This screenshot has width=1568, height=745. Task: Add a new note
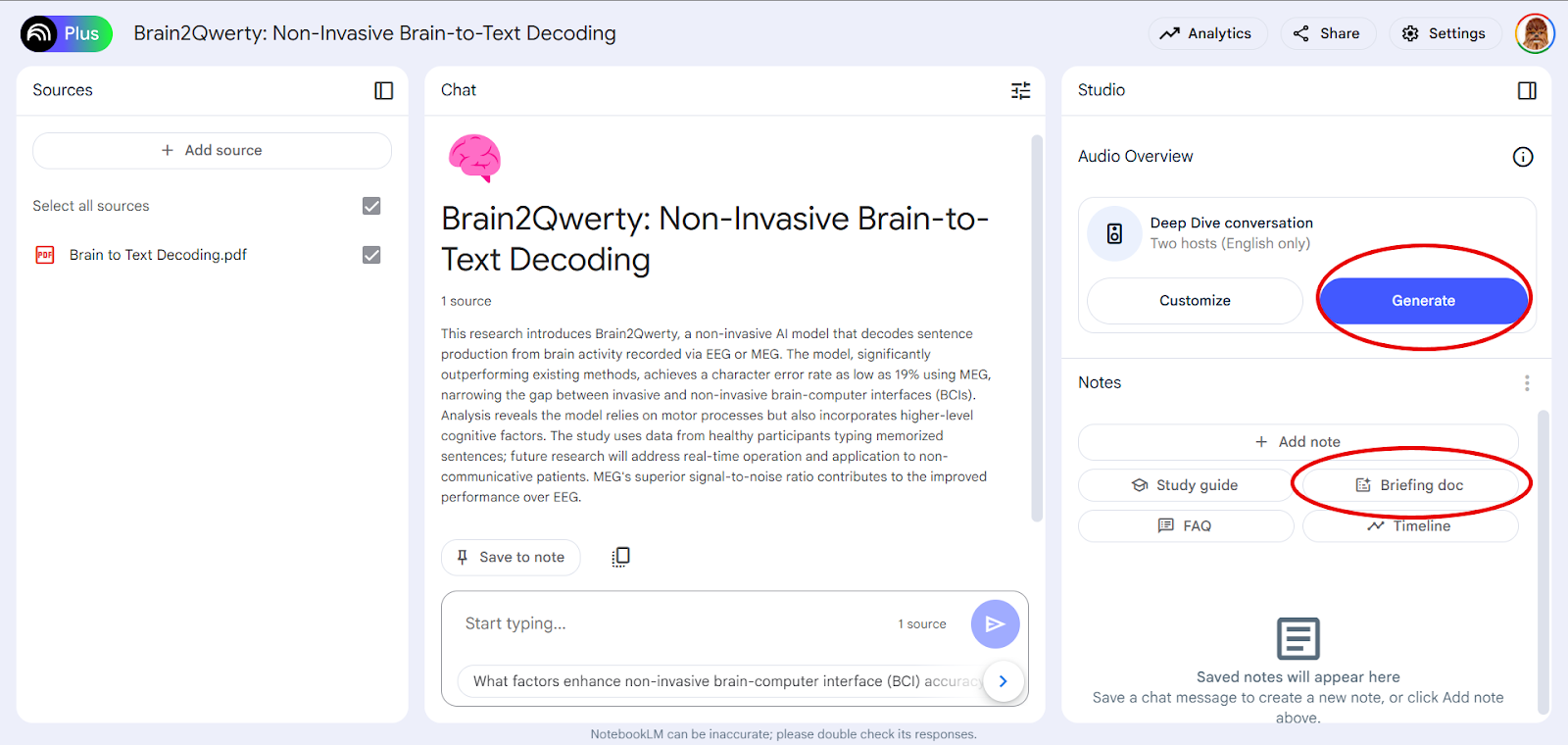(1298, 442)
